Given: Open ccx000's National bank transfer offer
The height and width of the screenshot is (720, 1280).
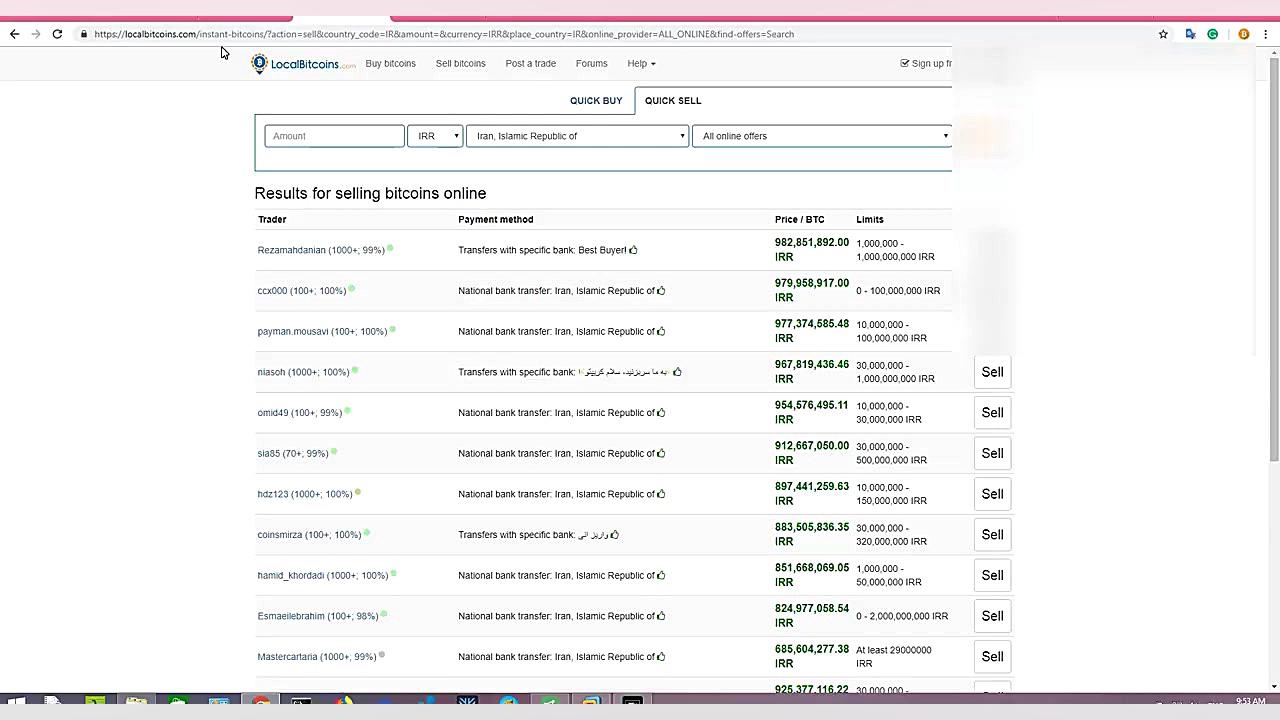Looking at the screenshot, I should pos(561,291).
